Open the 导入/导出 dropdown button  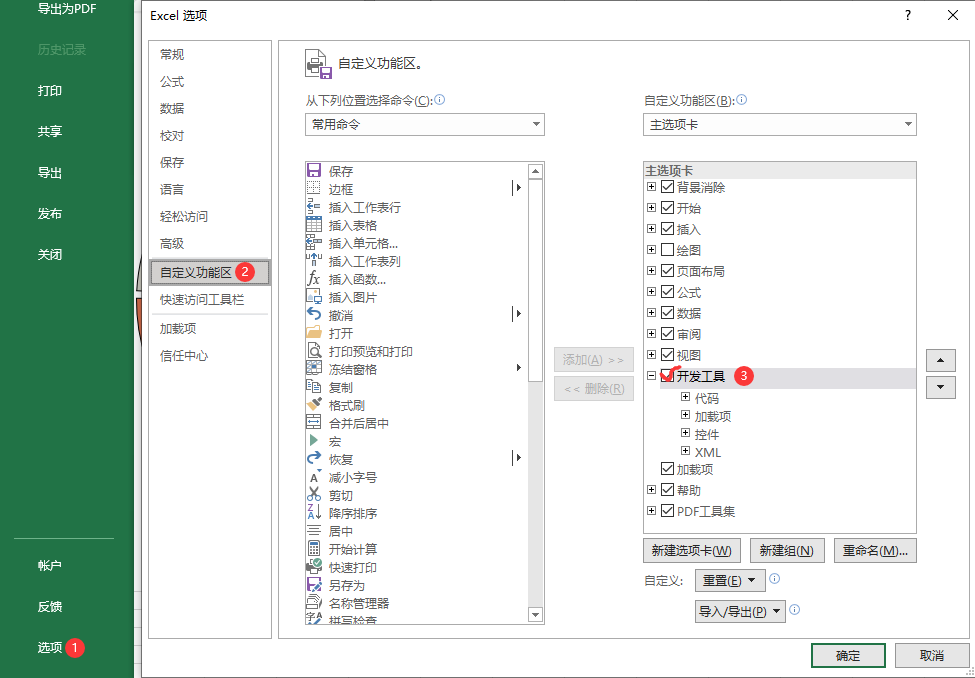tap(740, 611)
